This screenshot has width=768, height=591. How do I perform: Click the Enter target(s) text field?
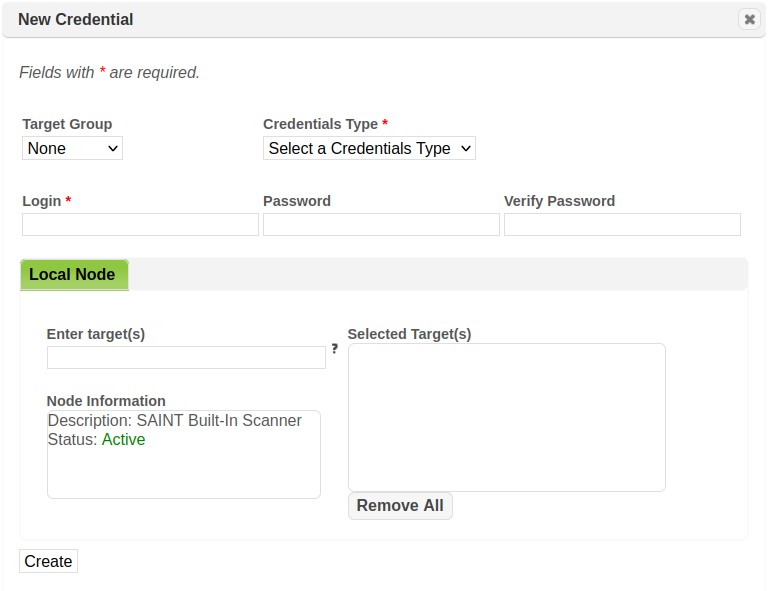186,357
